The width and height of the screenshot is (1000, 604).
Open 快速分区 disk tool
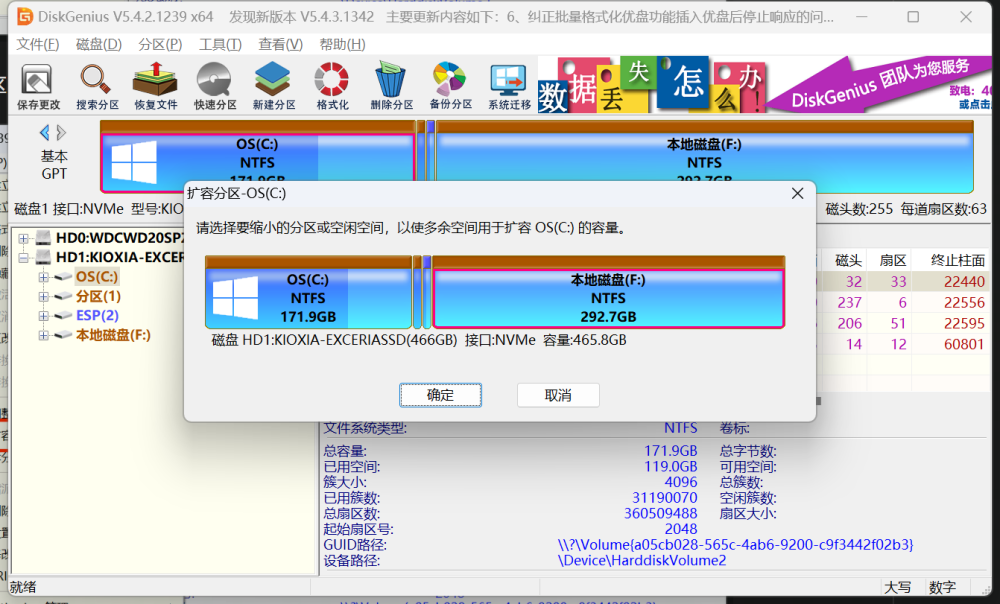[215, 87]
